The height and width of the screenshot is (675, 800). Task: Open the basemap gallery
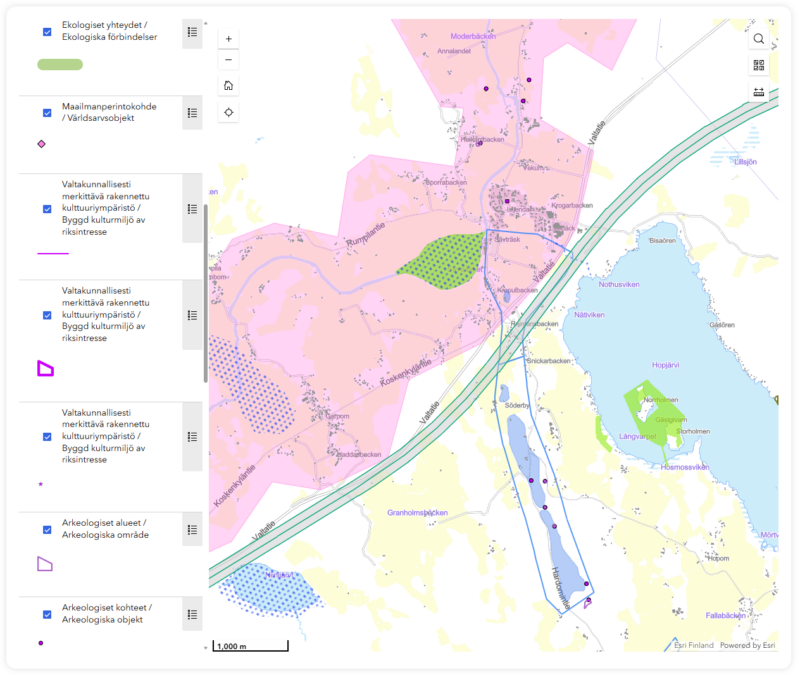759,66
